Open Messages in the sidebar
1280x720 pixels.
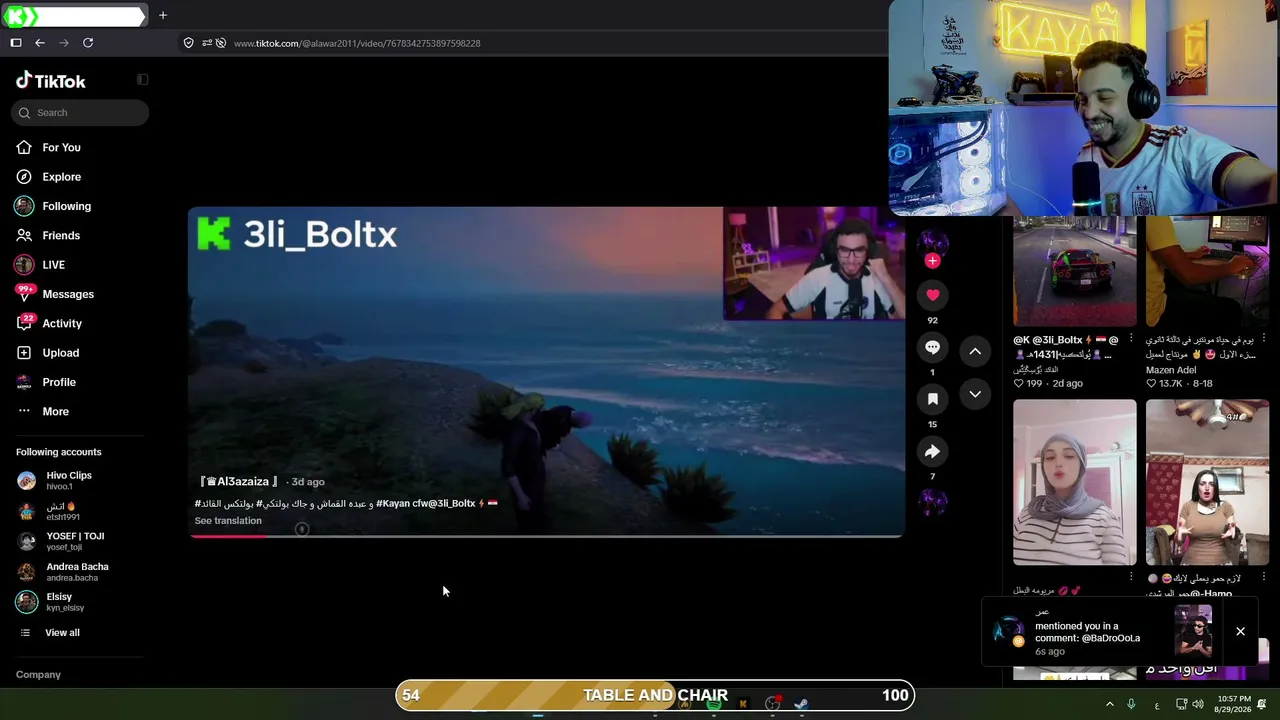pos(68,294)
